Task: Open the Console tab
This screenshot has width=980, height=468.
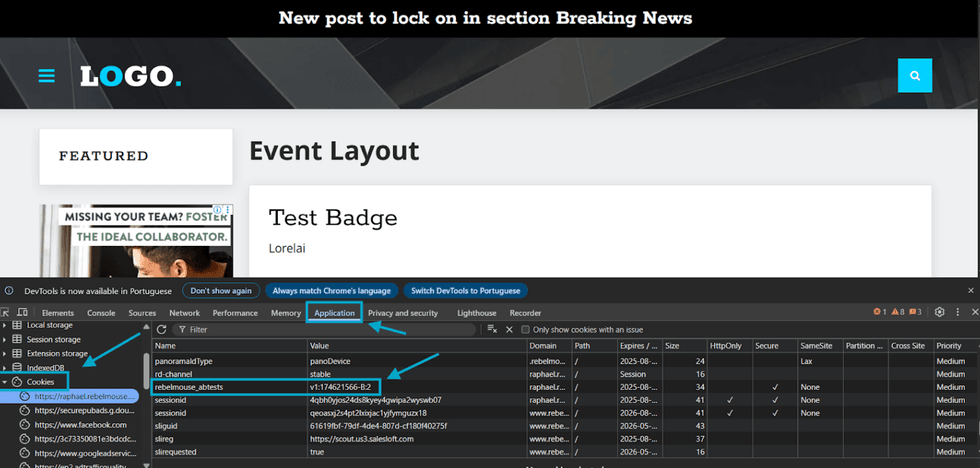Action: point(101,313)
